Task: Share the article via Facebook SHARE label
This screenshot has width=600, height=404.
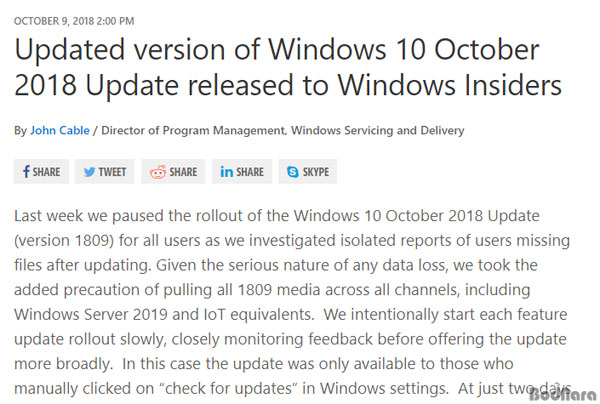Action: [x=46, y=172]
